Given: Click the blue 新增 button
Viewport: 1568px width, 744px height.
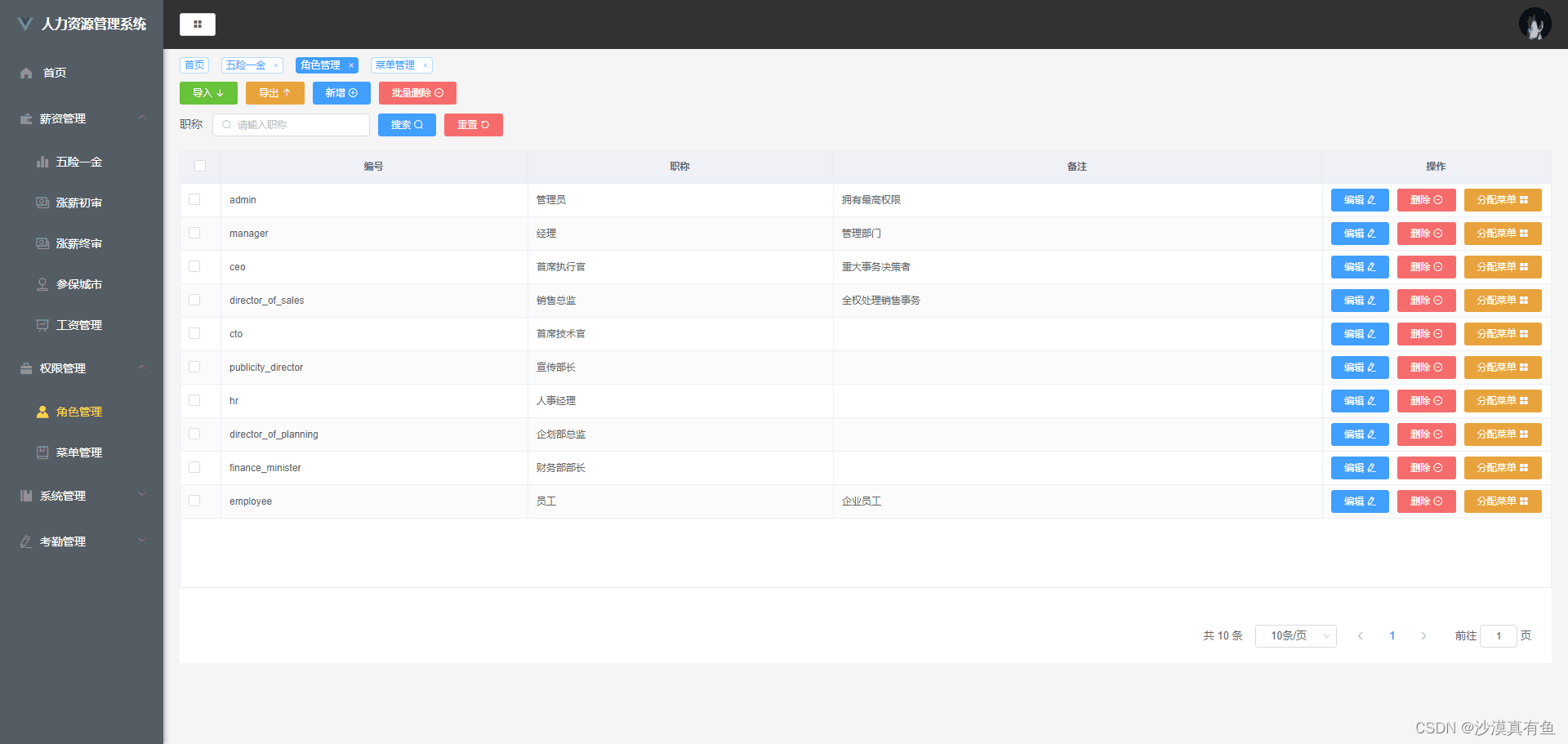Looking at the screenshot, I should (x=341, y=93).
